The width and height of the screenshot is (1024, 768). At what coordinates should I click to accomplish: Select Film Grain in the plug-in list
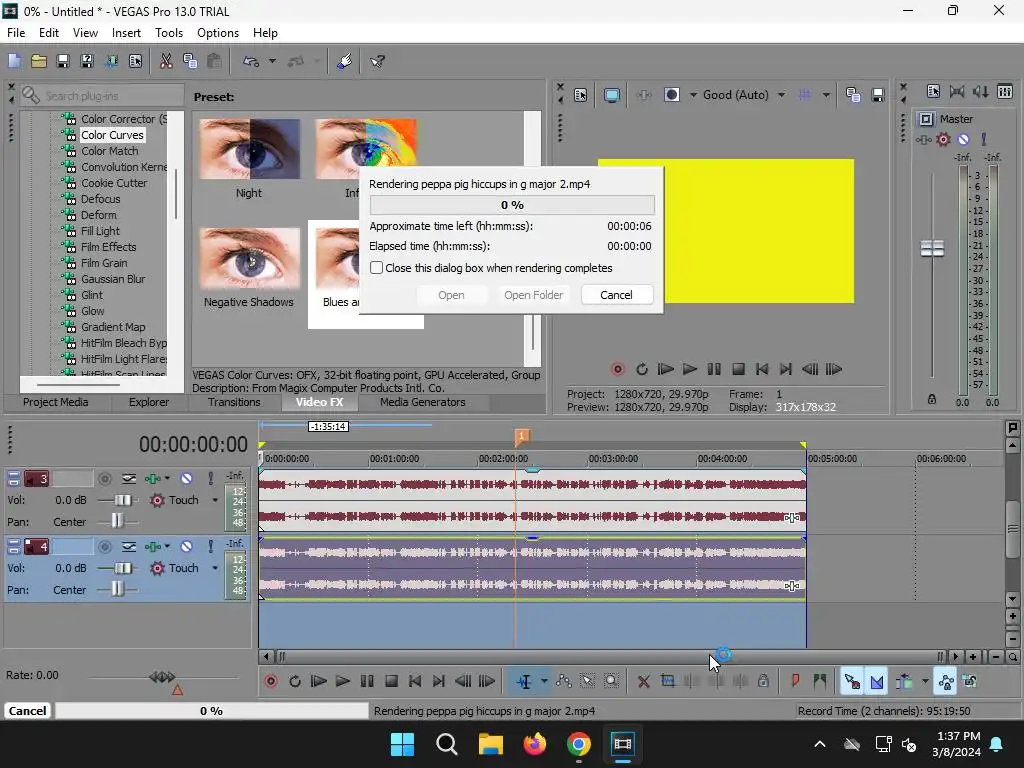click(104, 263)
